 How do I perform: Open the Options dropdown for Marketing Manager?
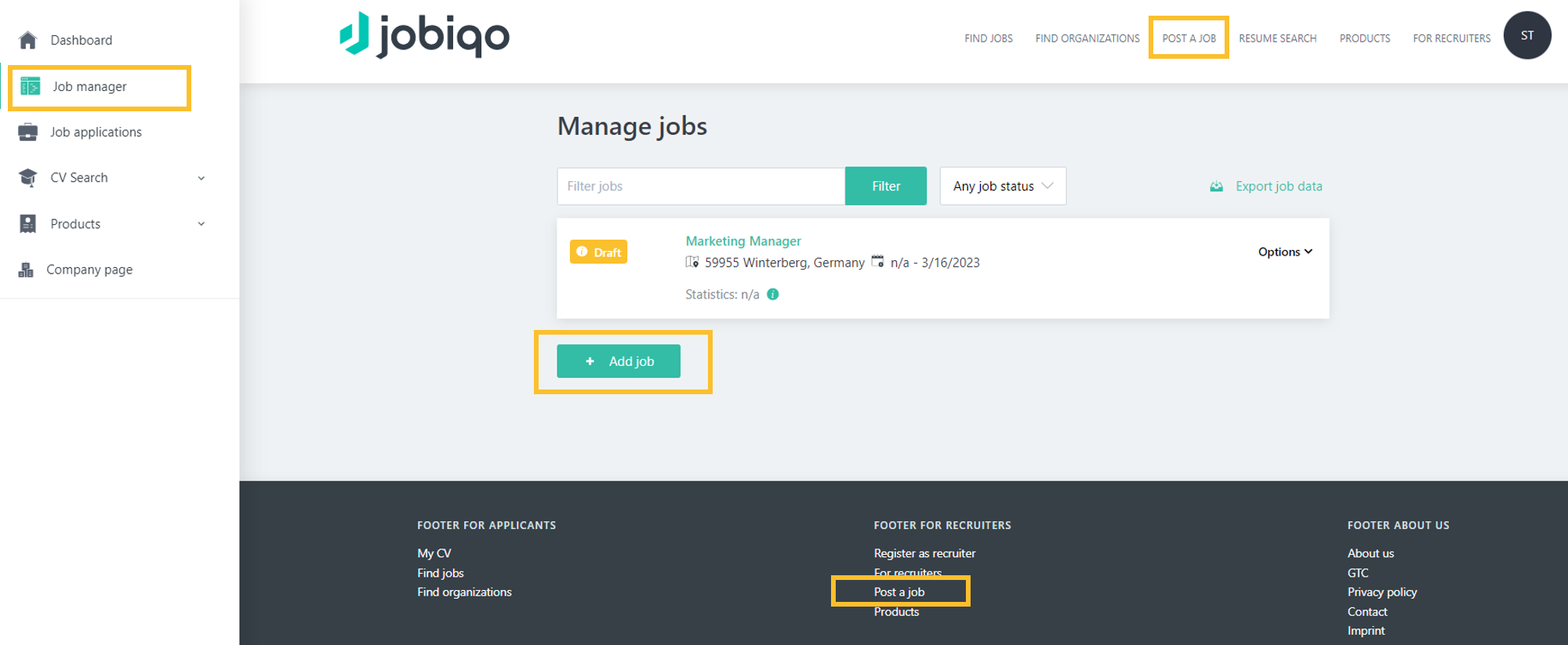click(x=1285, y=252)
